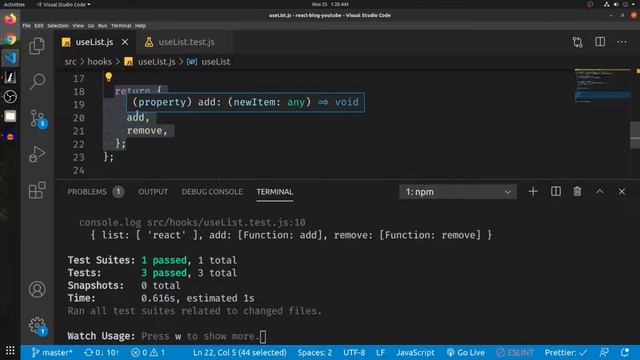The height and width of the screenshot is (360, 640).
Task: Open the Edit menu
Action: 39,26
